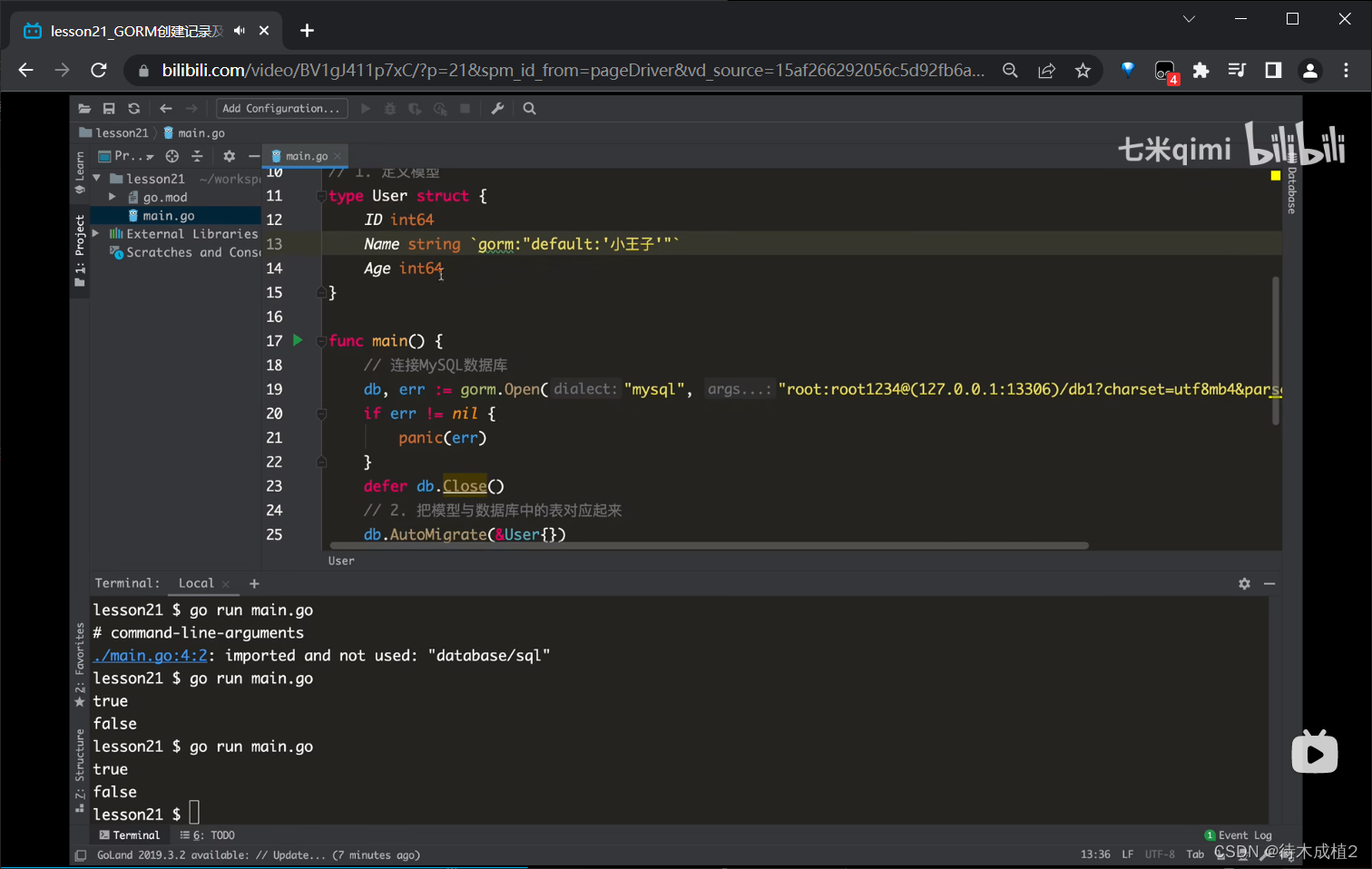Open the Z: Structure side tool window

(80, 769)
